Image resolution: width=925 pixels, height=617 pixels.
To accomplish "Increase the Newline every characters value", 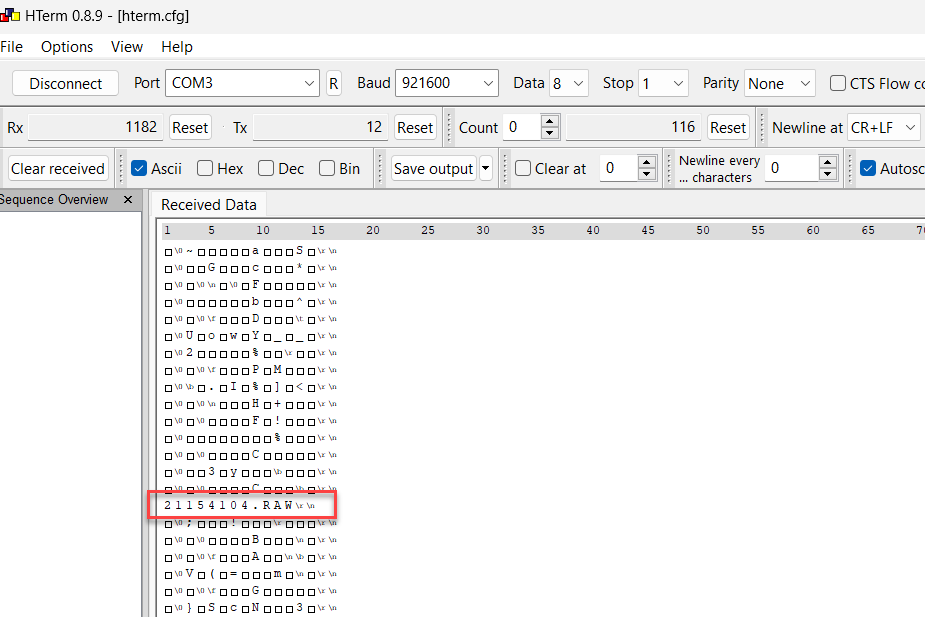I will point(828,163).
